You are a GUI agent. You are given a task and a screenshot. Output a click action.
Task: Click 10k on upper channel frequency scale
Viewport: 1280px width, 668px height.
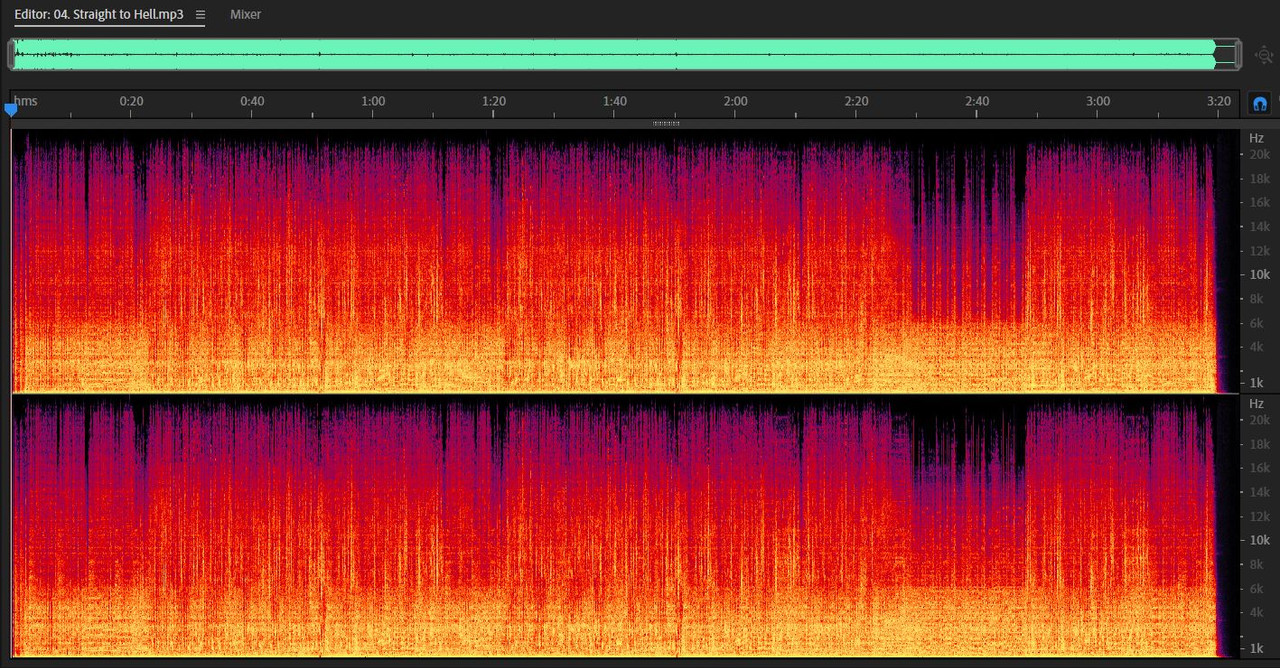[x=1259, y=275]
